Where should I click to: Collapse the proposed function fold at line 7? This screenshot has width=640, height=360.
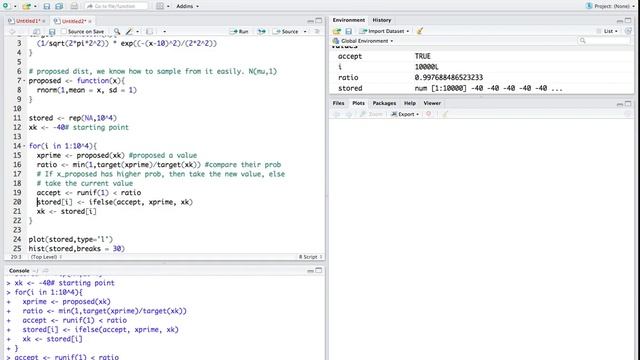24,81
